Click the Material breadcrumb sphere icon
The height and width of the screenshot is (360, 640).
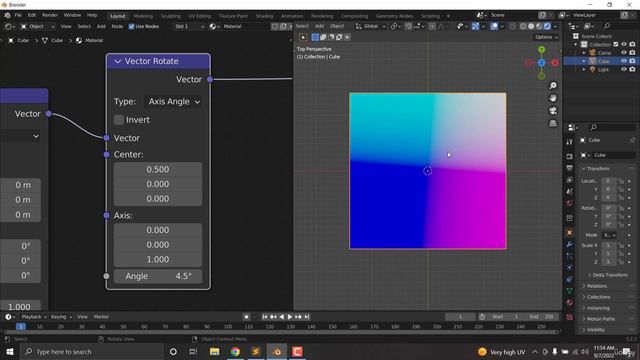point(79,40)
